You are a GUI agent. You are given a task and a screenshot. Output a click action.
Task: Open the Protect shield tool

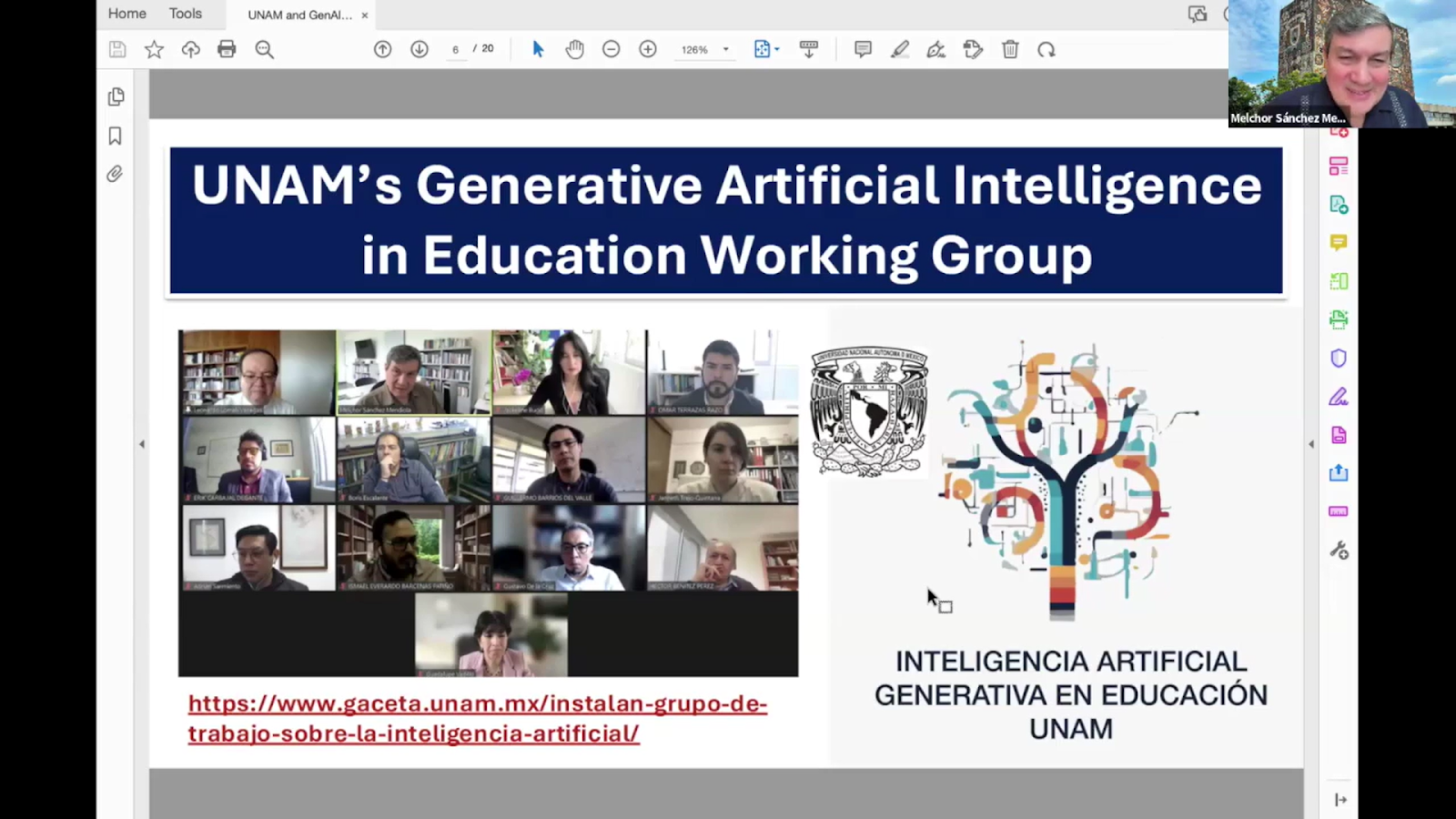pyautogui.click(x=1339, y=358)
